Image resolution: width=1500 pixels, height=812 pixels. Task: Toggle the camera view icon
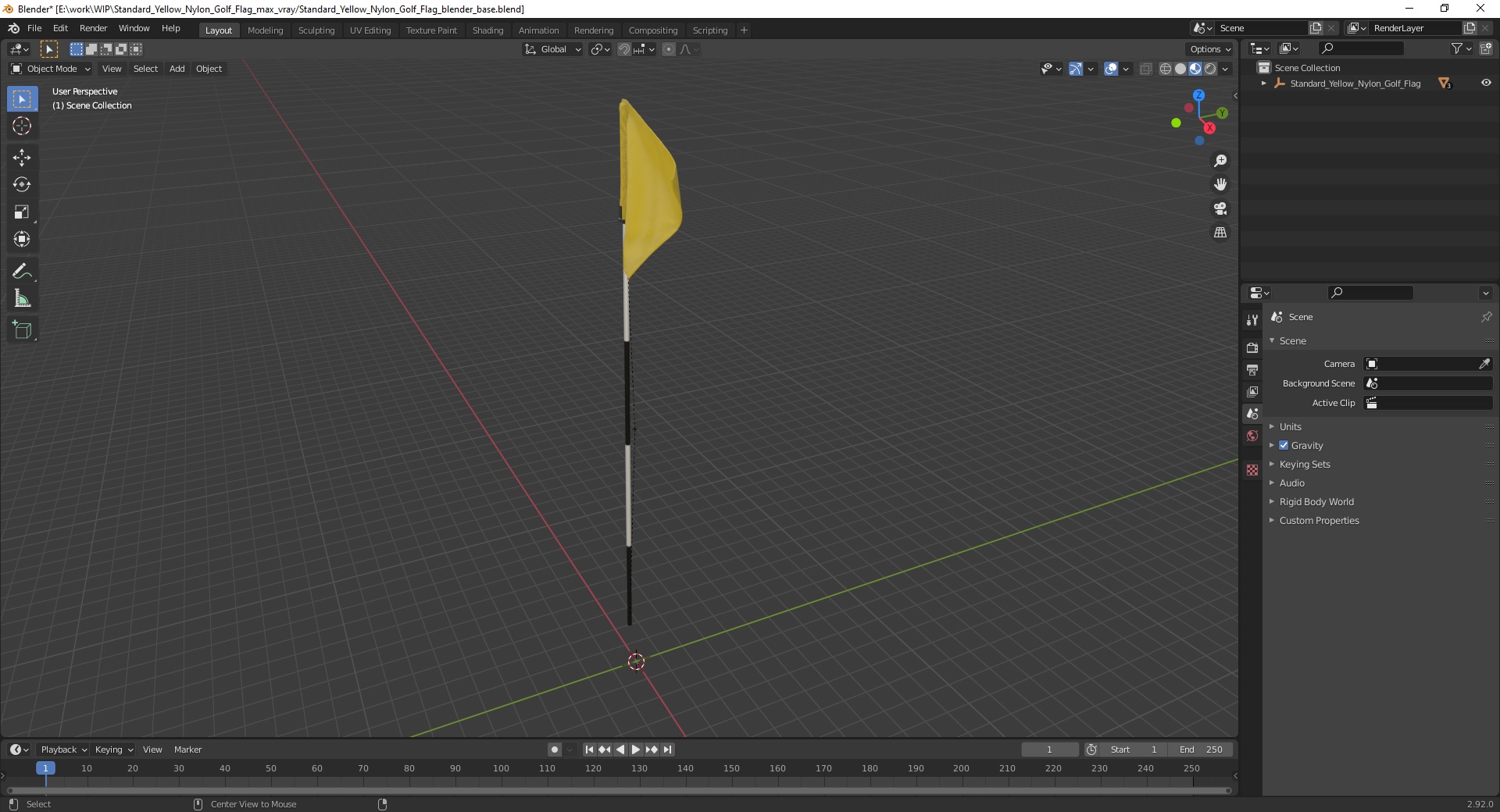click(1220, 208)
